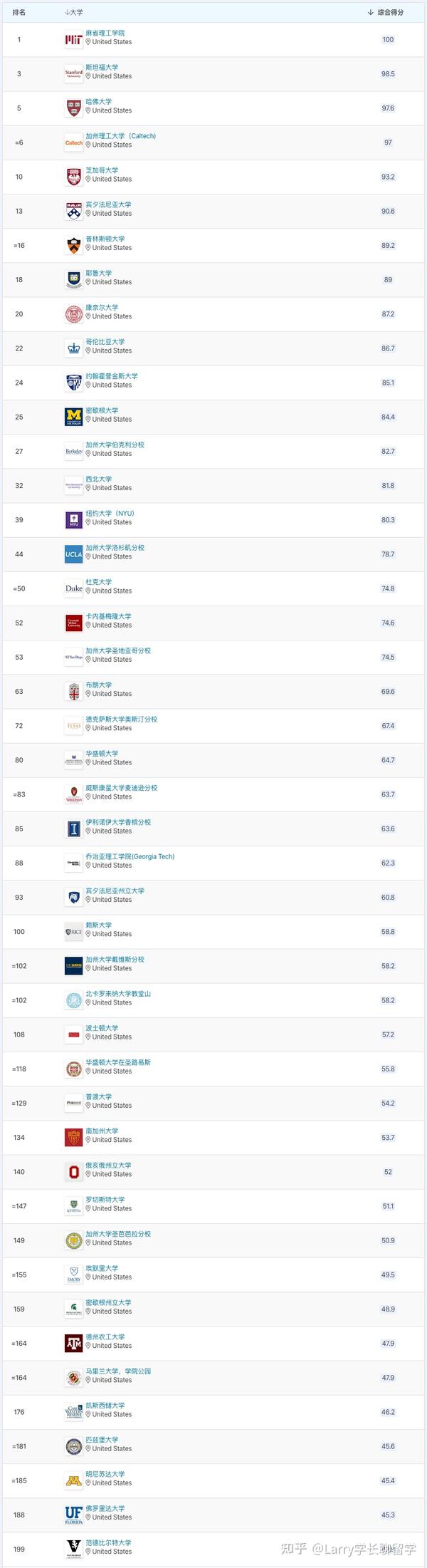This screenshot has width=427, height=1568.
Task: Click the Michigan block M logo
Action: point(73,417)
